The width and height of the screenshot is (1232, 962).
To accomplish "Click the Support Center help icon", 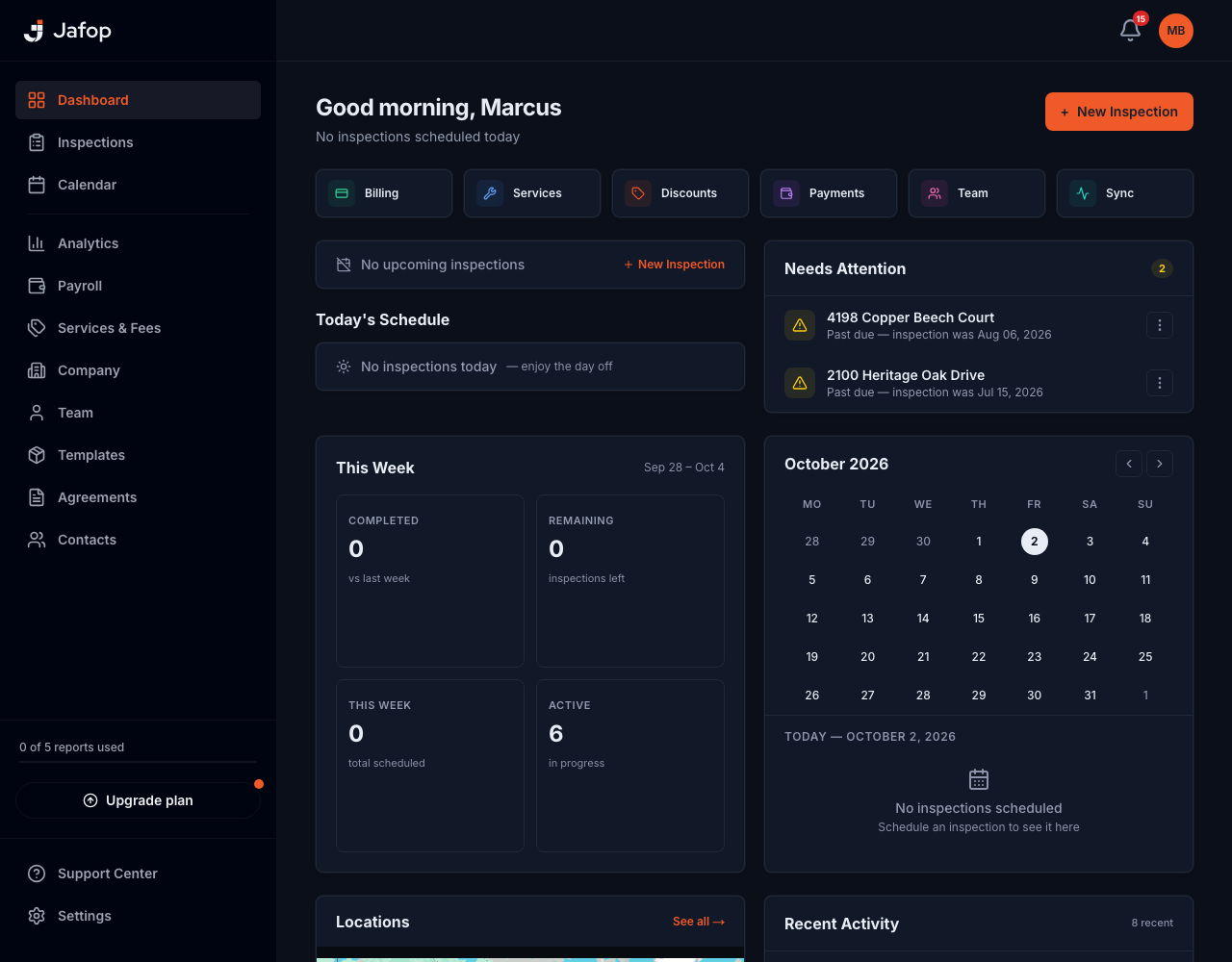I will [37, 873].
